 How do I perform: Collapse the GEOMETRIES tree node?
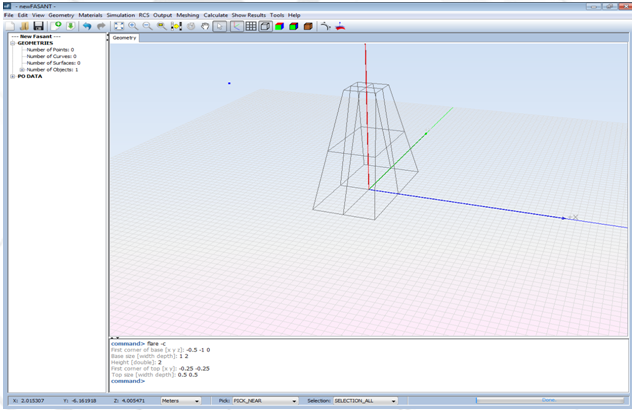(x=13, y=43)
